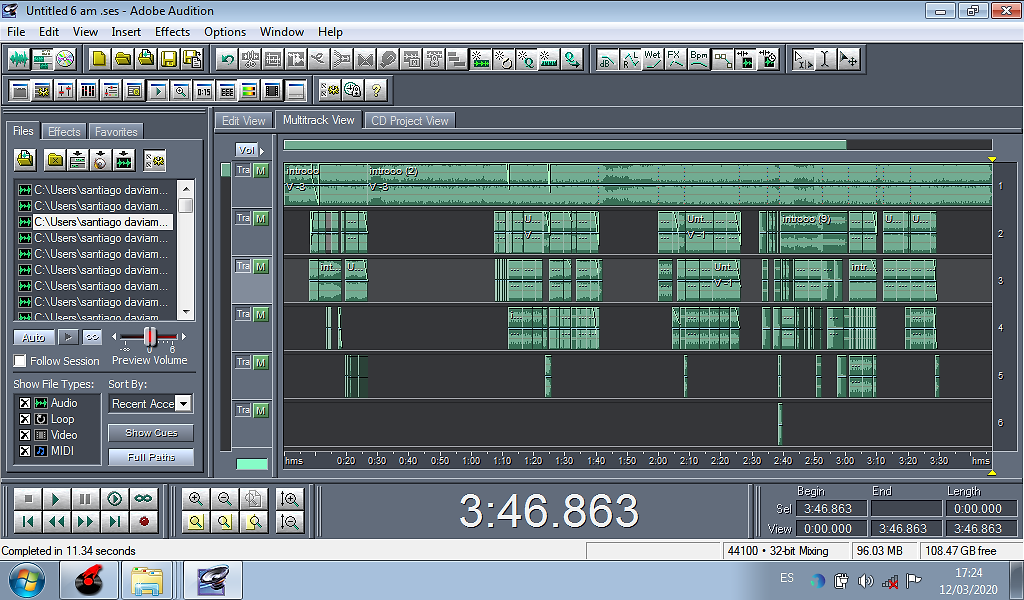Viewport: 1024px width, 600px height.
Task: Click Stop button in transport
Action: [28, 499]
